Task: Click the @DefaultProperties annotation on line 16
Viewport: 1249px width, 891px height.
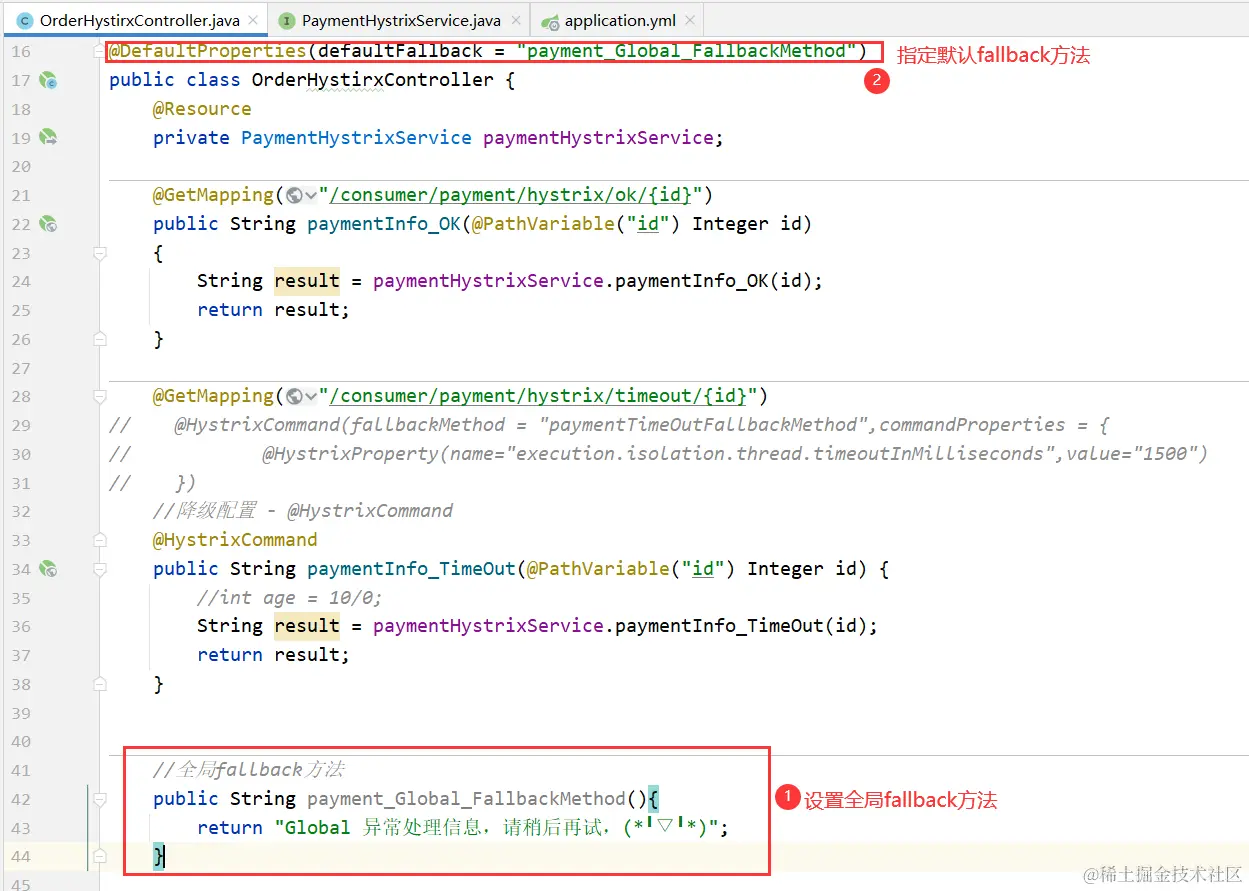Action: click(x=208, y=51)
